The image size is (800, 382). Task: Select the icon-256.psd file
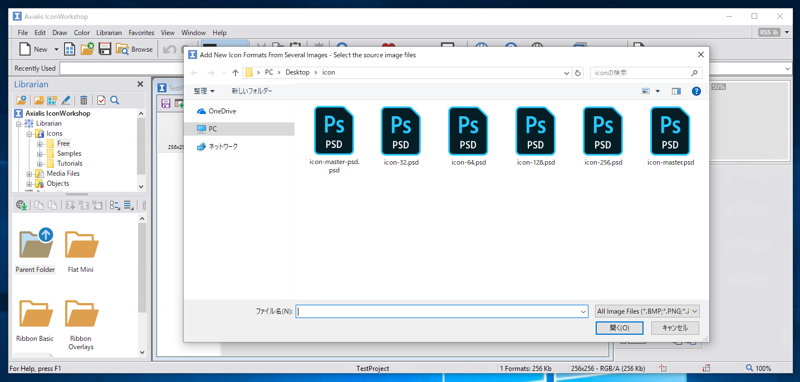603,137
